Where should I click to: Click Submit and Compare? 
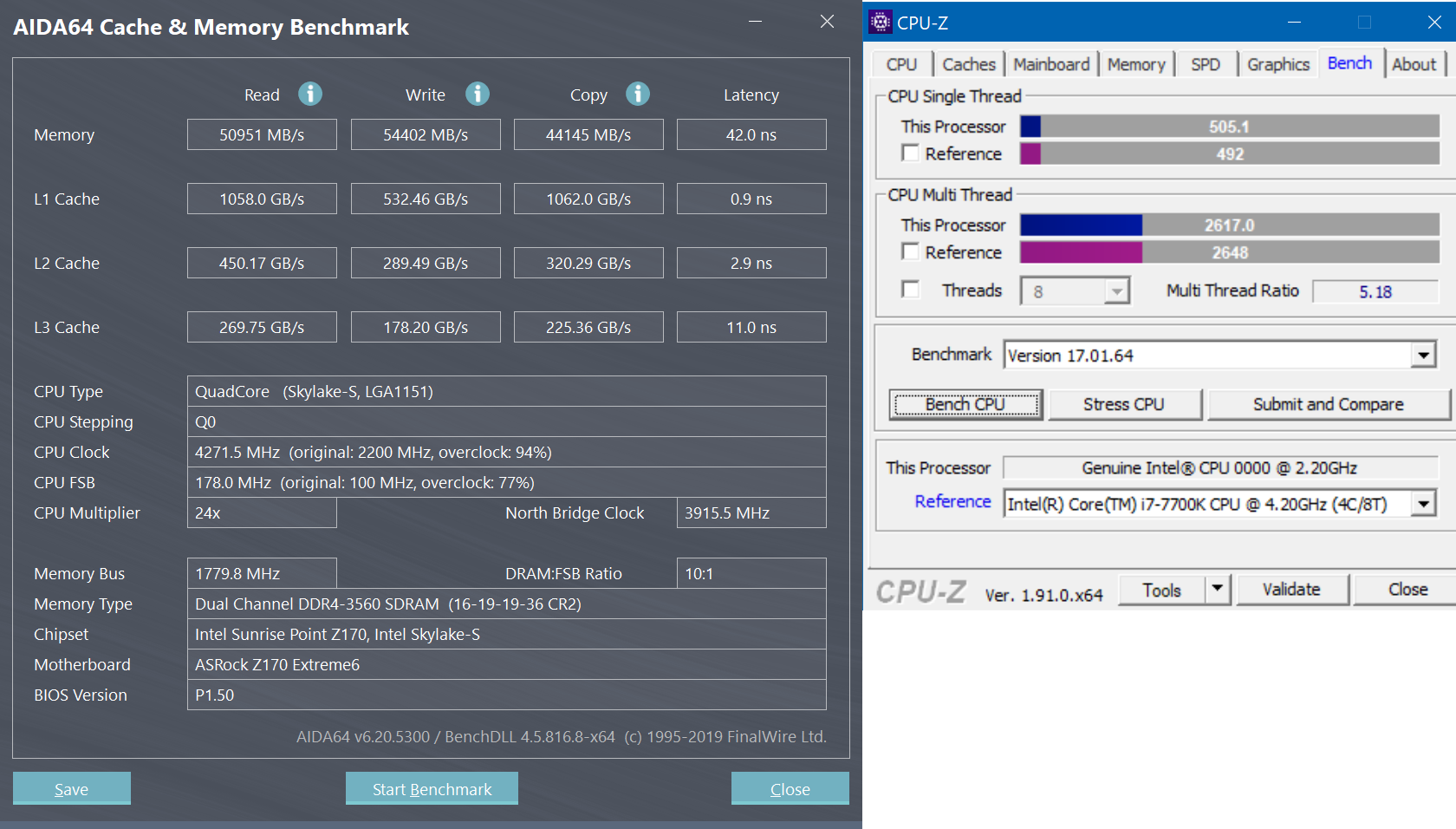(1328, 404)
